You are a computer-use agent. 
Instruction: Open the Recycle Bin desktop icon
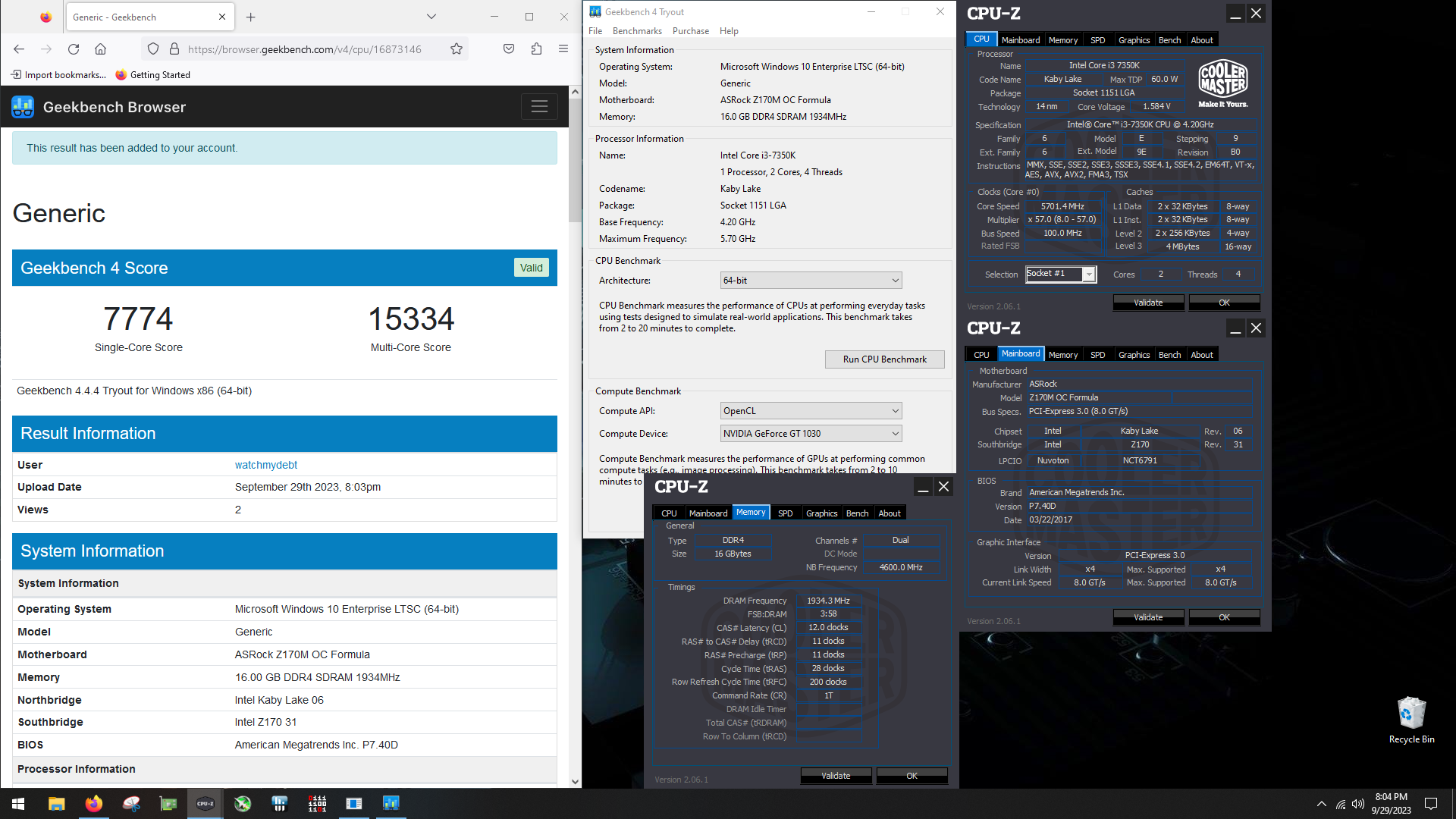coord(1411,720)
